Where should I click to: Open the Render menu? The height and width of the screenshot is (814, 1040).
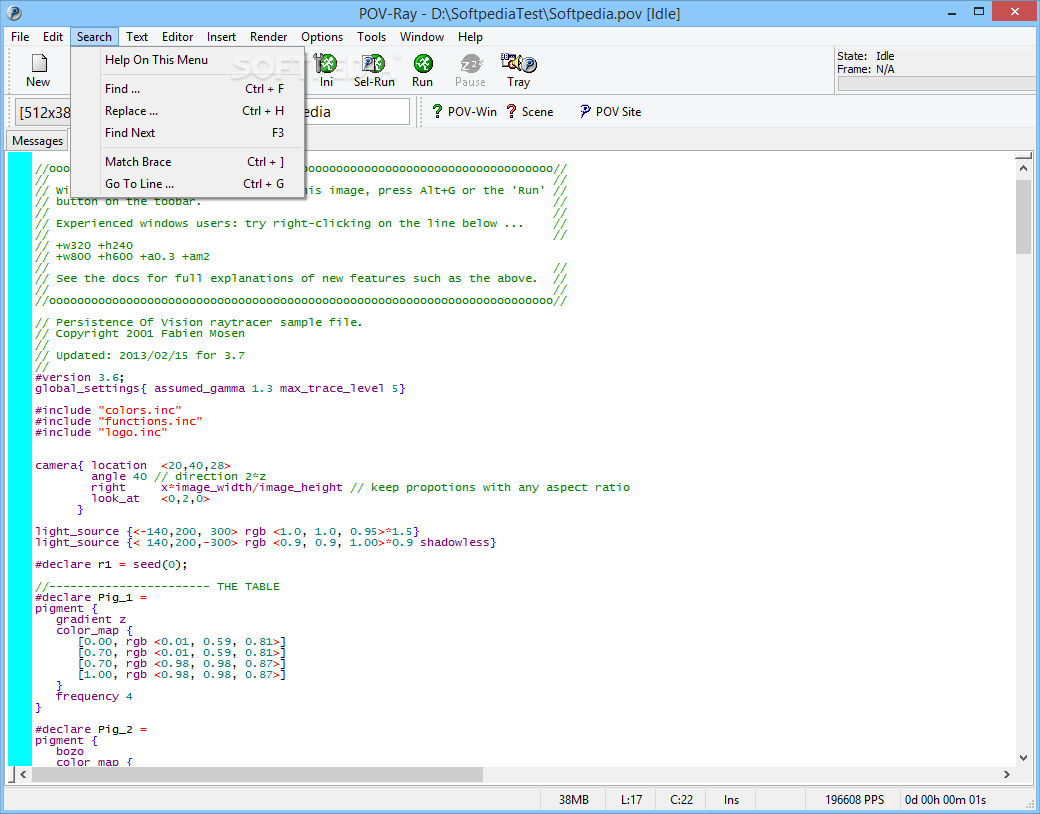point(269,36)
